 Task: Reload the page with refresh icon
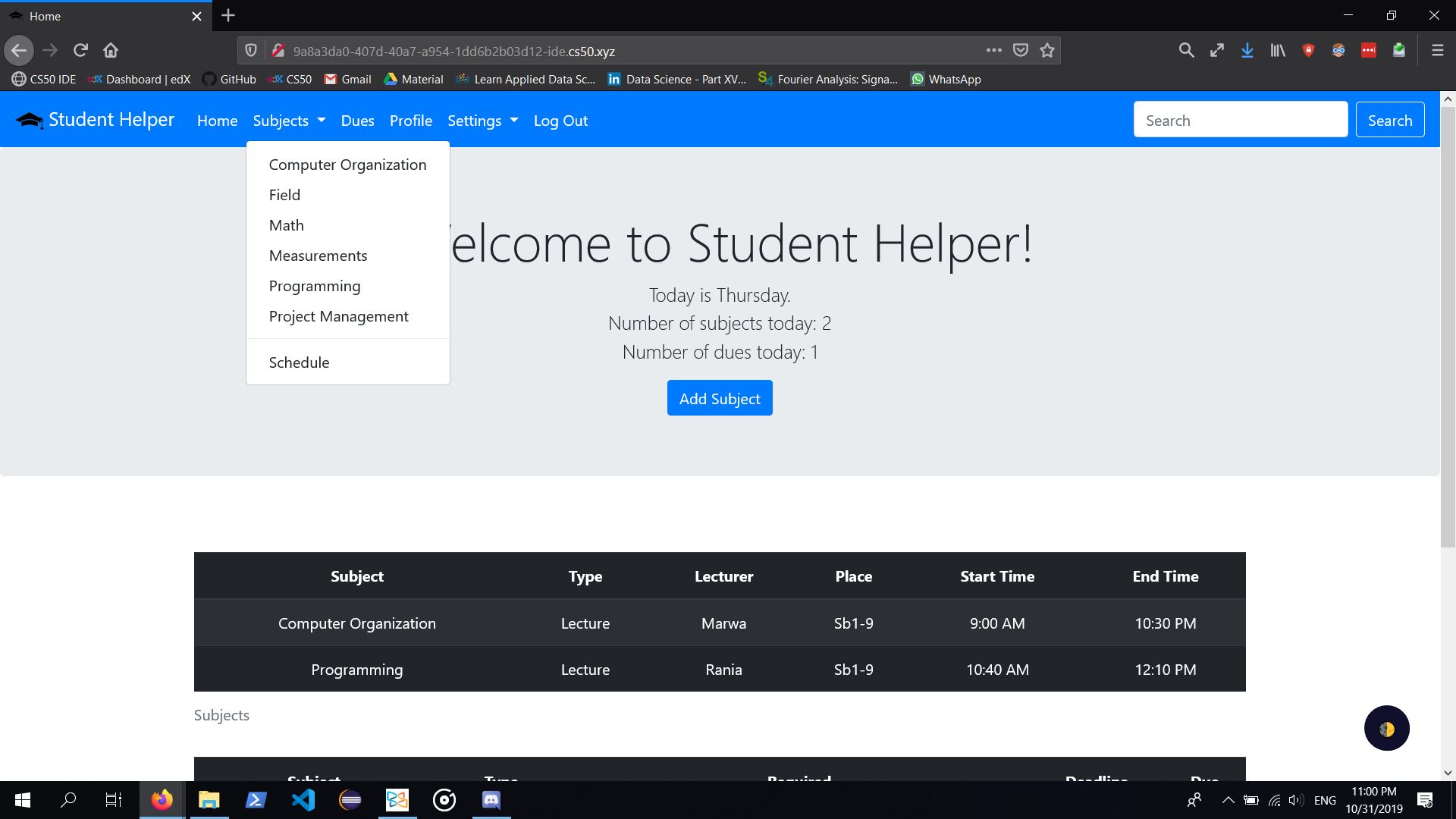pyautogui.click(x=80, y=51)
